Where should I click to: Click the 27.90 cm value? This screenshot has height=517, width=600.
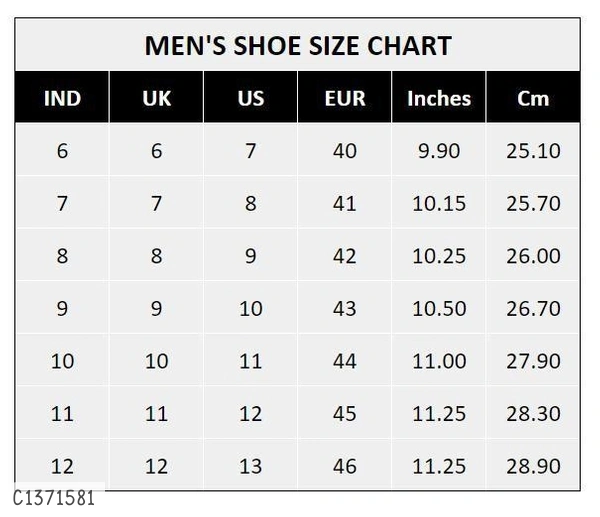click(x=533, y=361)
